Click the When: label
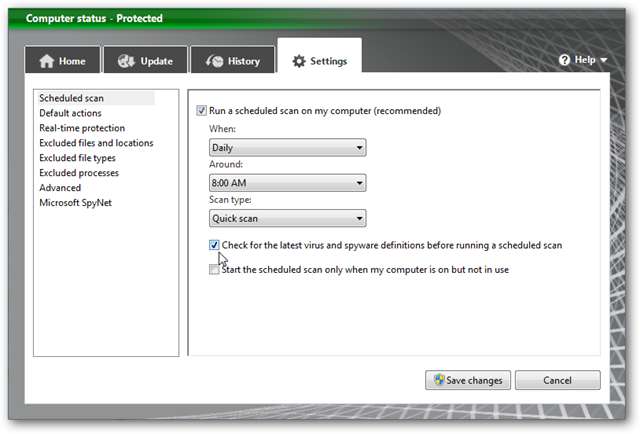This screenshot has width=640, height=434. (222, 129)
